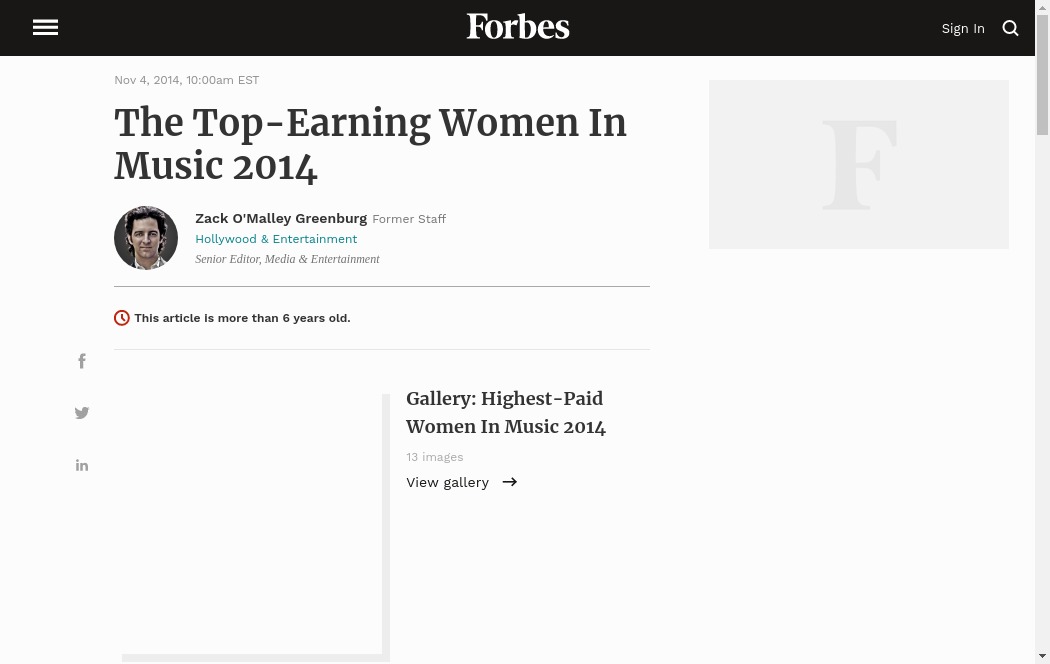Open Zack O'Malley Greenburg's author page
The height and width of the screenshot is (664, 1050).
(281, 218)
